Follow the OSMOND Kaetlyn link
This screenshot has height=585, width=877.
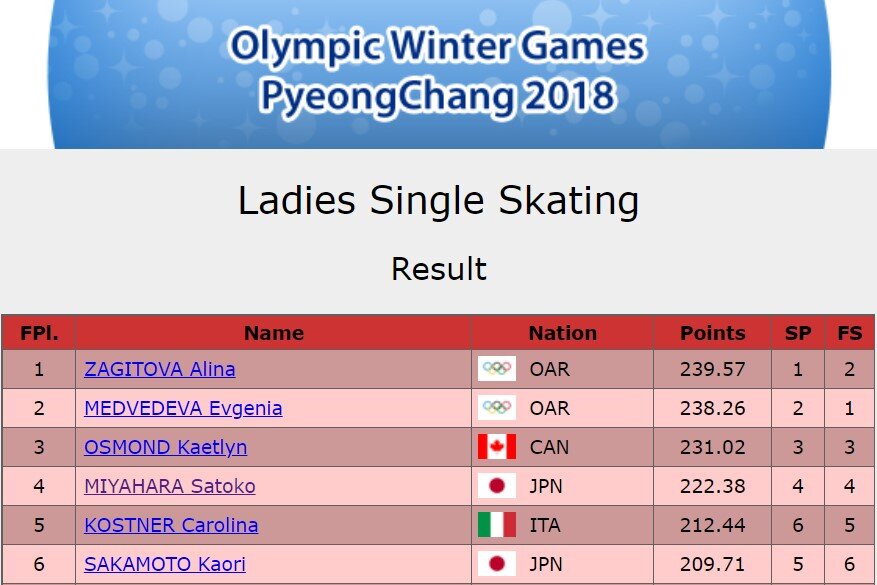165,447
